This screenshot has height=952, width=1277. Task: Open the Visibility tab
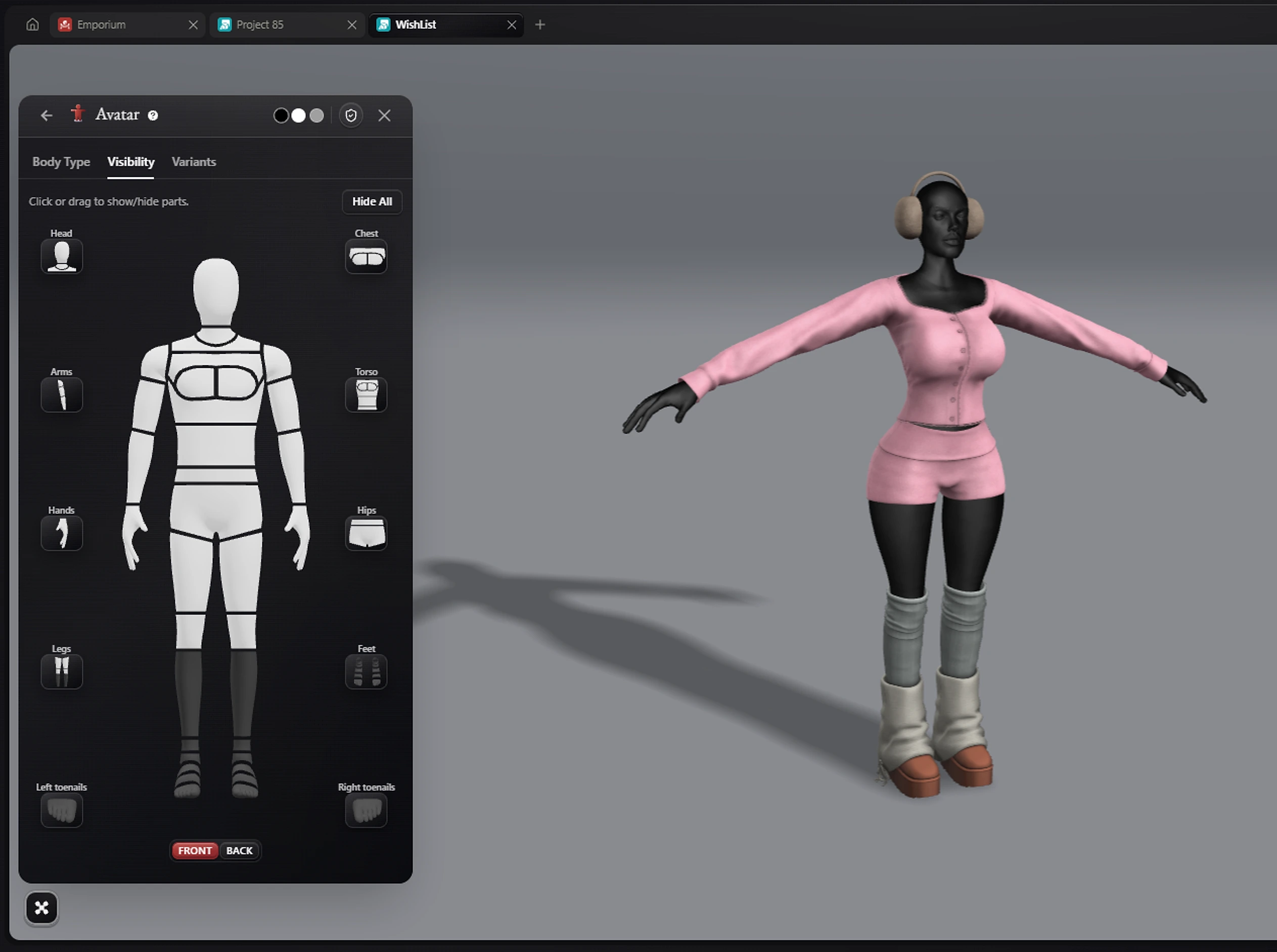pyautogui.click(x=131, y=162)
